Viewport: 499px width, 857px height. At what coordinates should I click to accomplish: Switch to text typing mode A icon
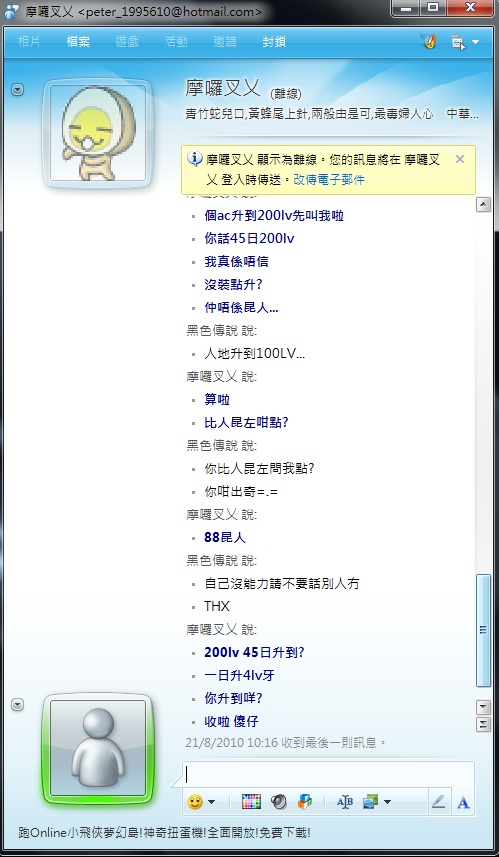tap(463, 802)
